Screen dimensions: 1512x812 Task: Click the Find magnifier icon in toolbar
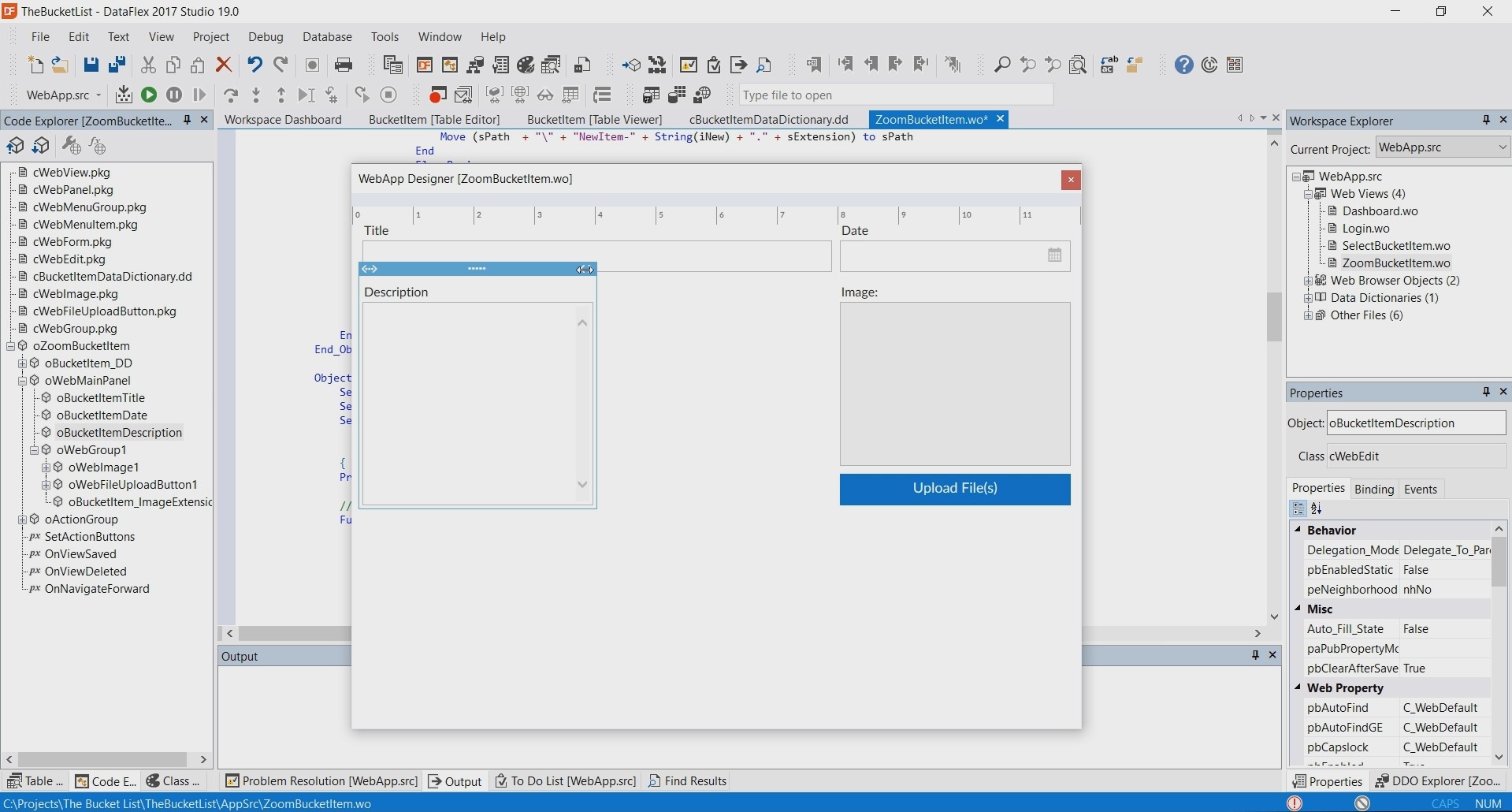tap(1002, 65)
